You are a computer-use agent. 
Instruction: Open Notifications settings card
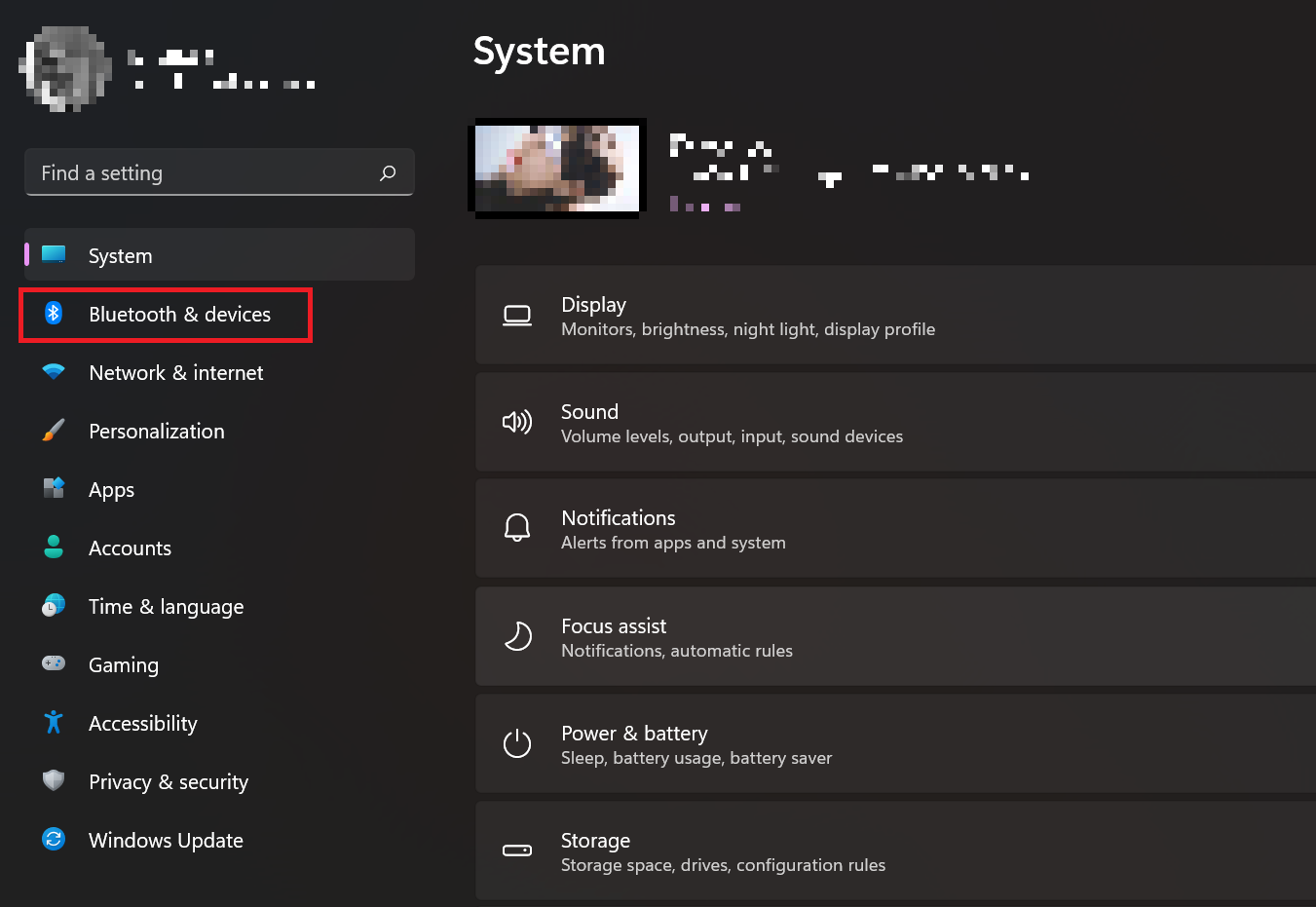click(x=895, y=528)
